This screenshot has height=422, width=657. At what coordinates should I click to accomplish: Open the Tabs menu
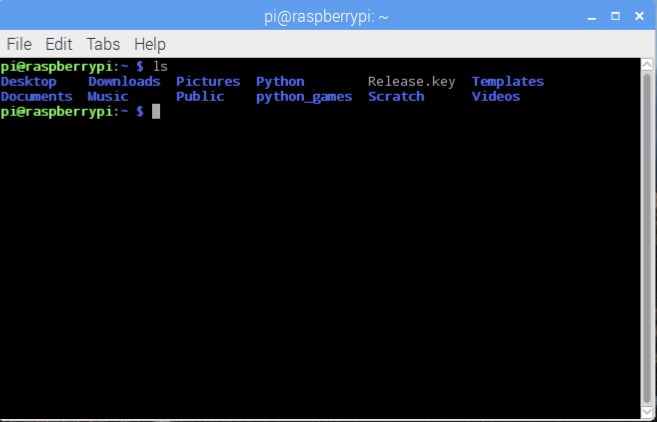(103, 44)
